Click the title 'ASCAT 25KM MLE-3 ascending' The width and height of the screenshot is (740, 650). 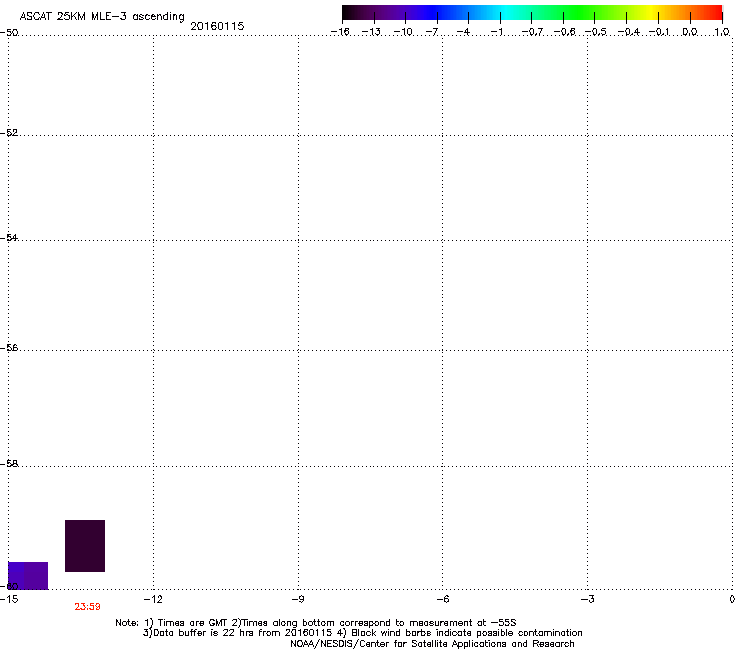coord(102,16)
